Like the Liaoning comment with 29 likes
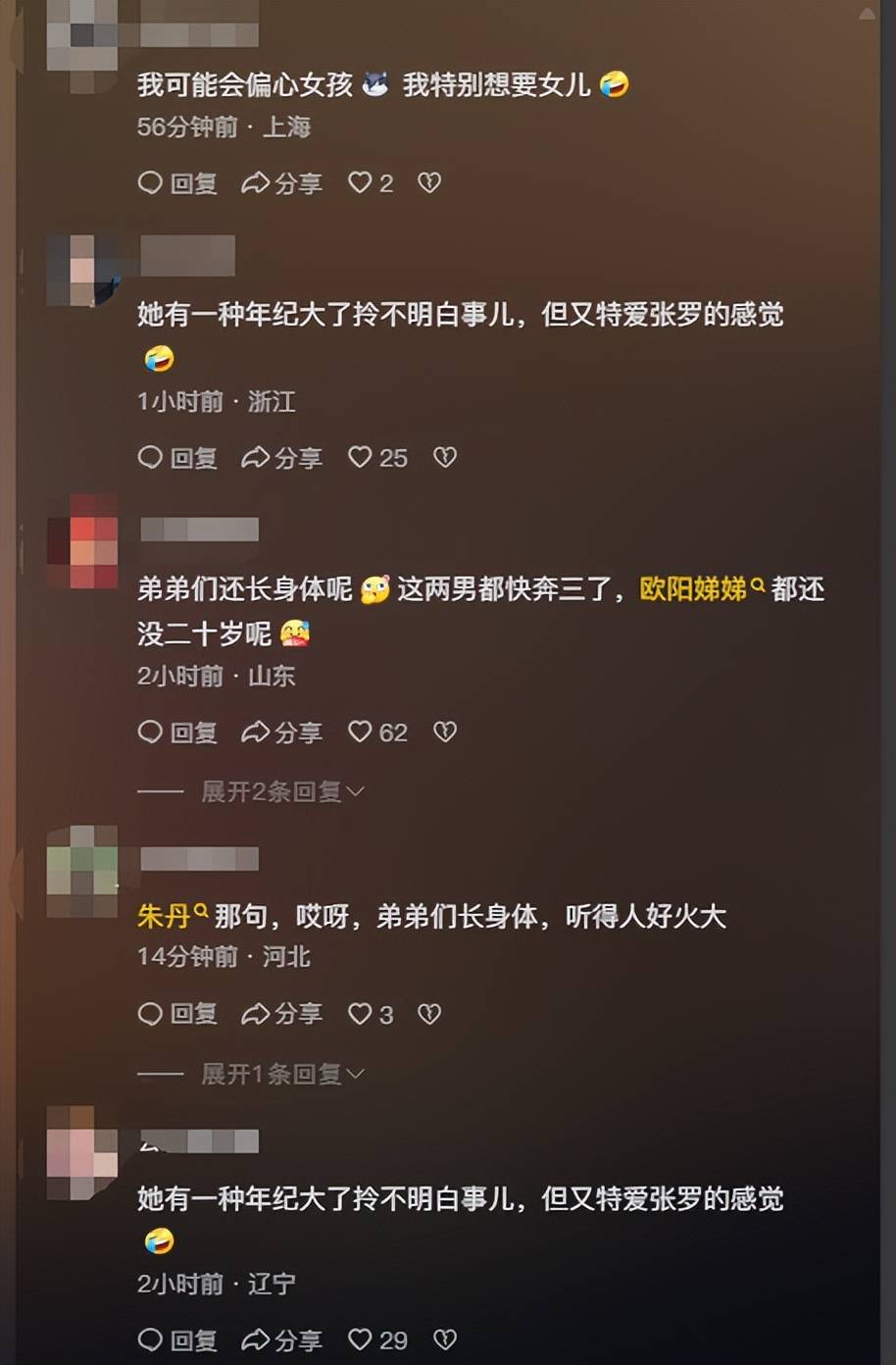Viewport: 896px width, 1365px height. (x=377, y=1340)
